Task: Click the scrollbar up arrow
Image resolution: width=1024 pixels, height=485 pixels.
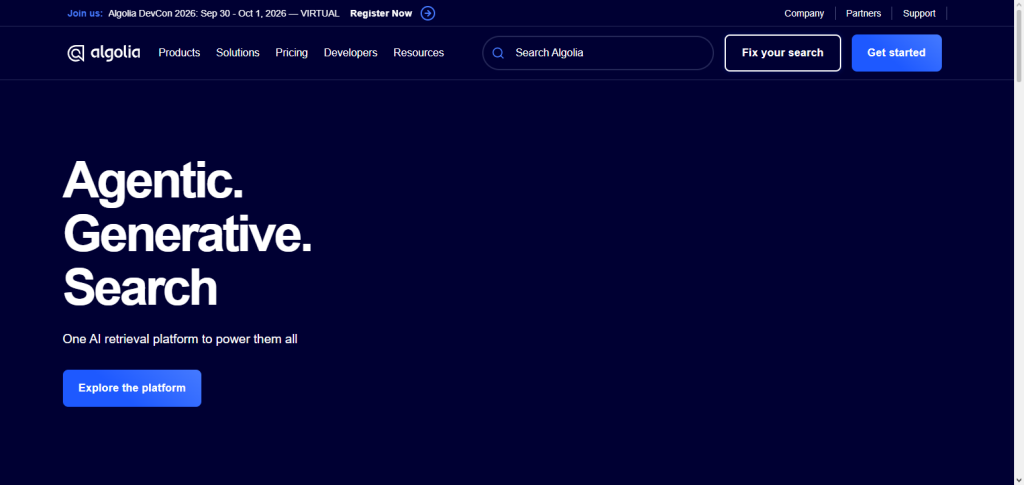Action: [x=1019, y=5]
